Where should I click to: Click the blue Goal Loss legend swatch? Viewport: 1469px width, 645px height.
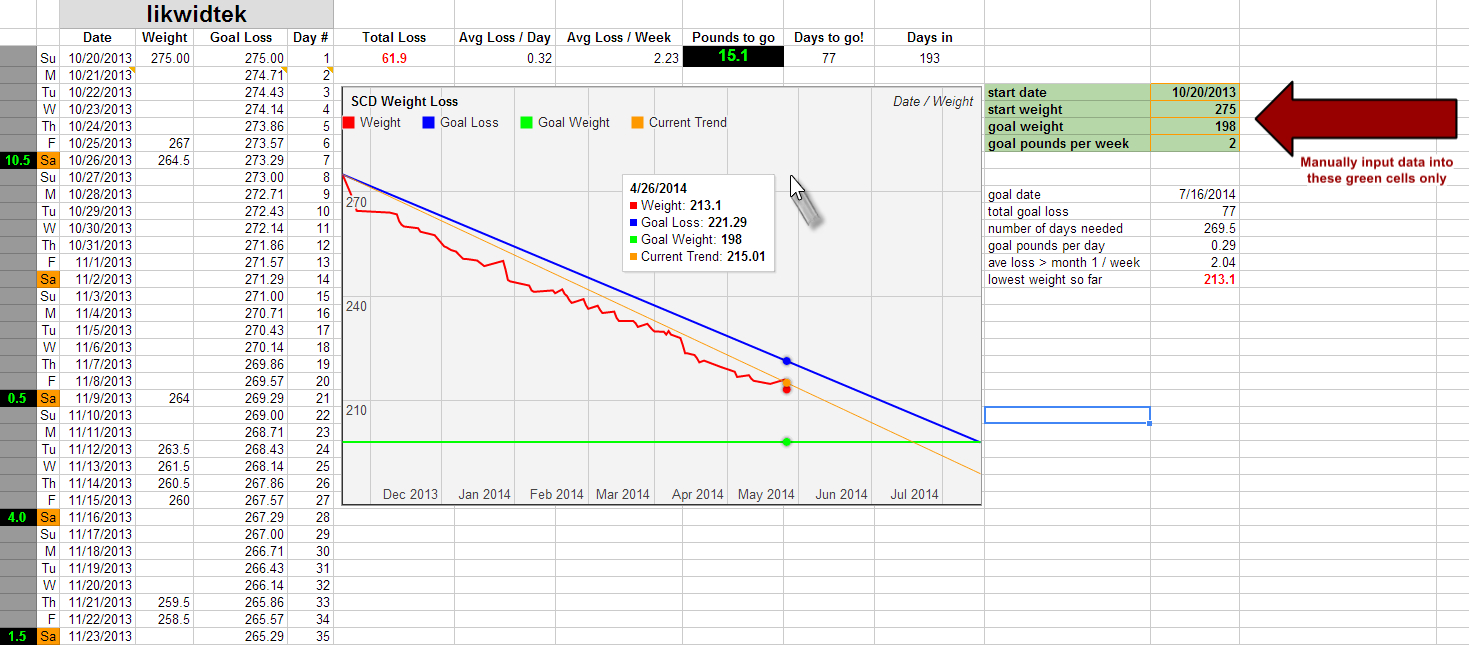point(429,123)
